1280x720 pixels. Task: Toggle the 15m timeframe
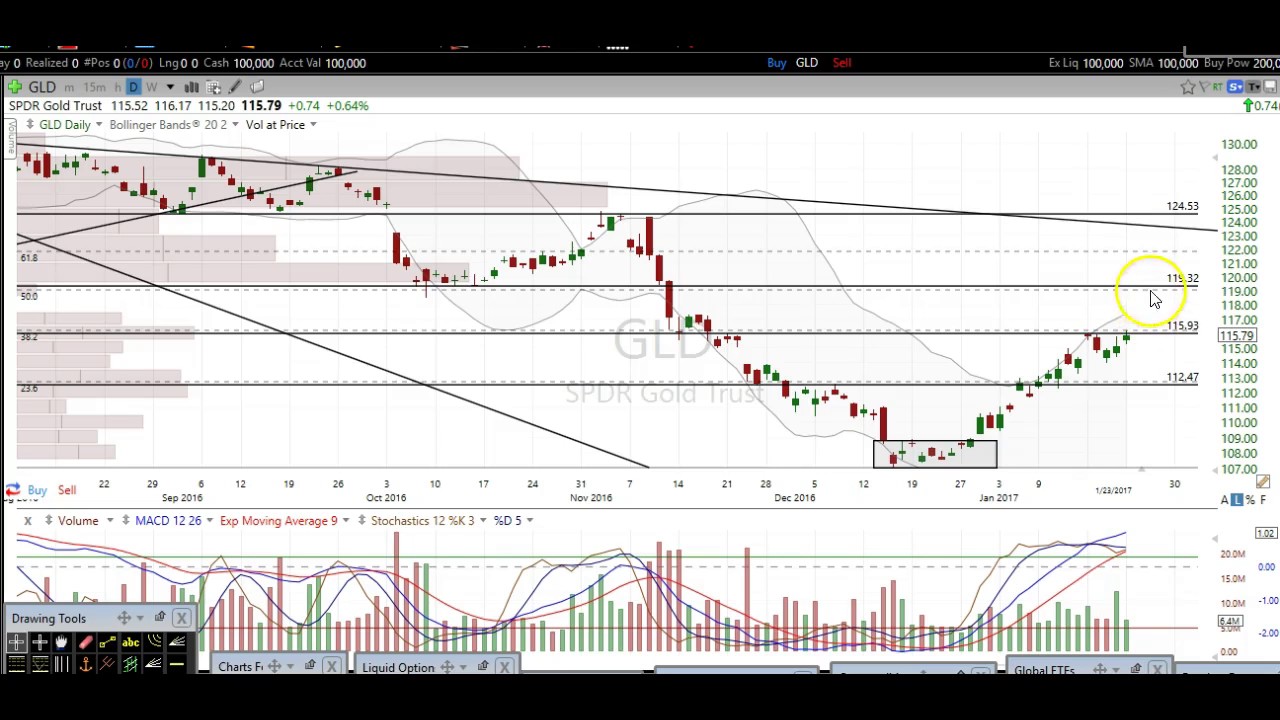pos(95,87)
